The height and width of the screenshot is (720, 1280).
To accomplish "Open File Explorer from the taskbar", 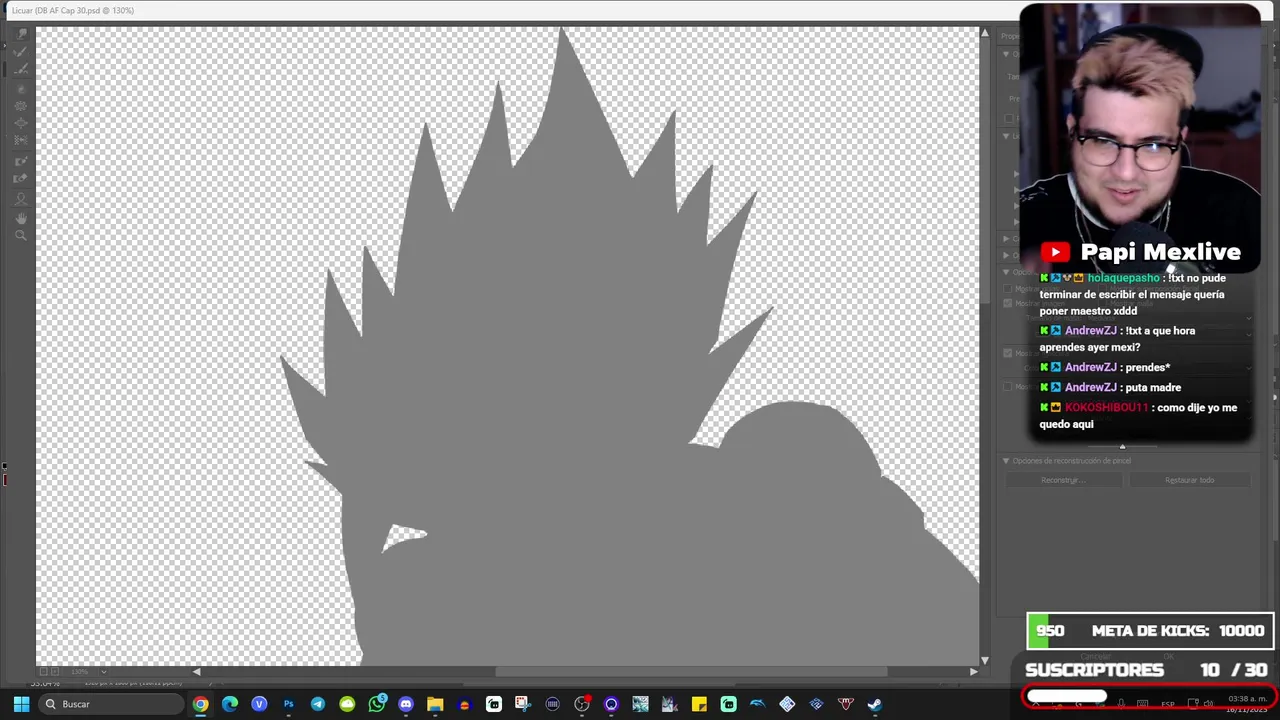I will (x=435, y=704).
